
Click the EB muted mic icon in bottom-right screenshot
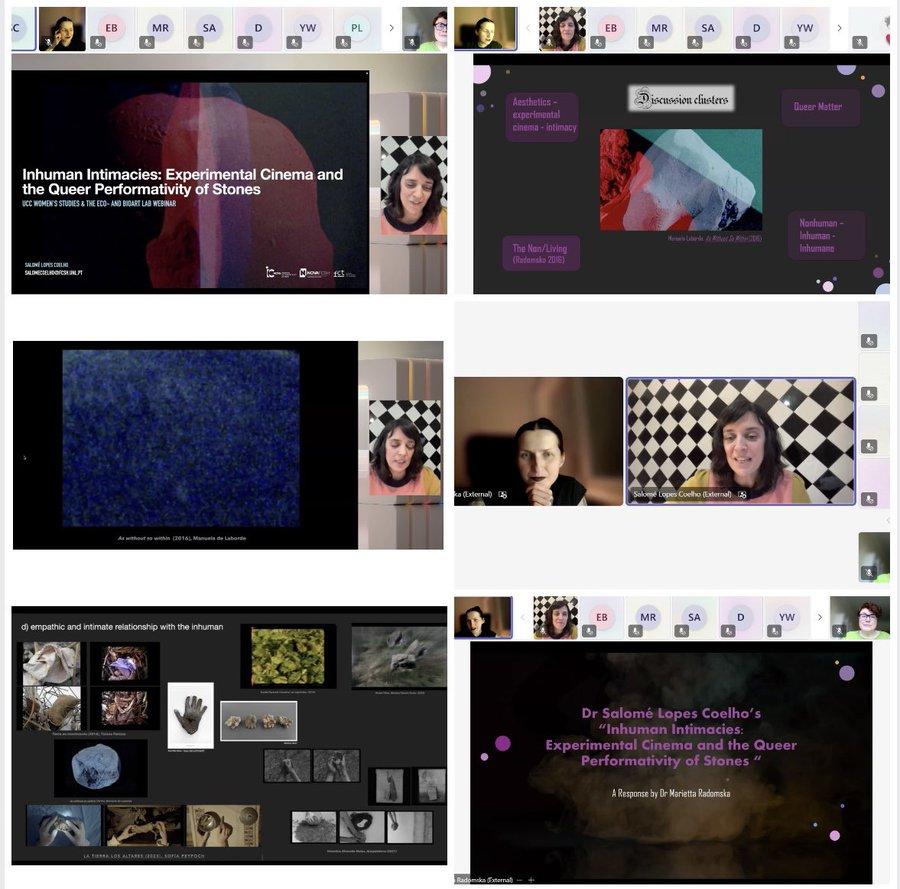point(588,631)
